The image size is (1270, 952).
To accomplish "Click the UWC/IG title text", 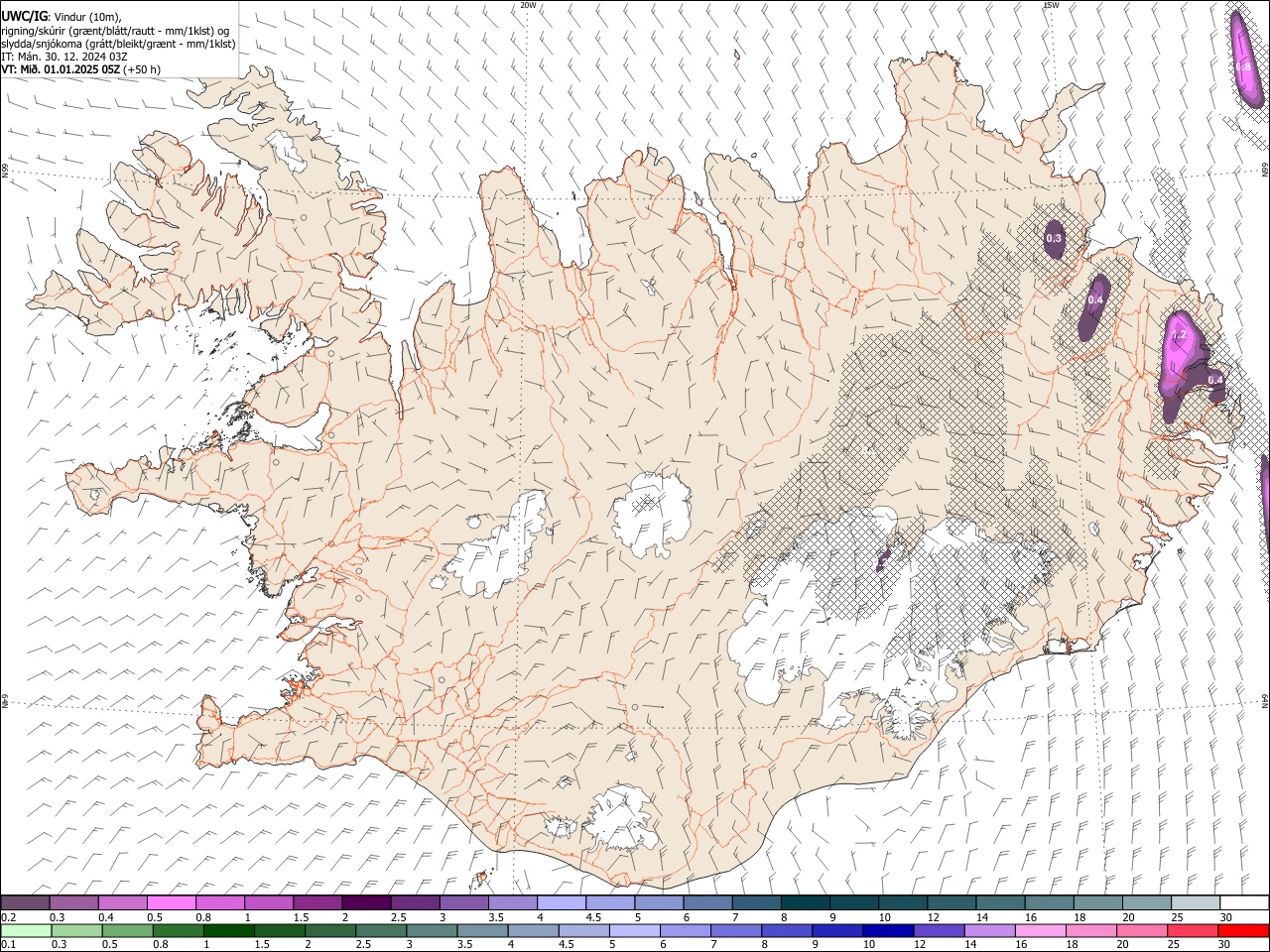I will point(24,16).
